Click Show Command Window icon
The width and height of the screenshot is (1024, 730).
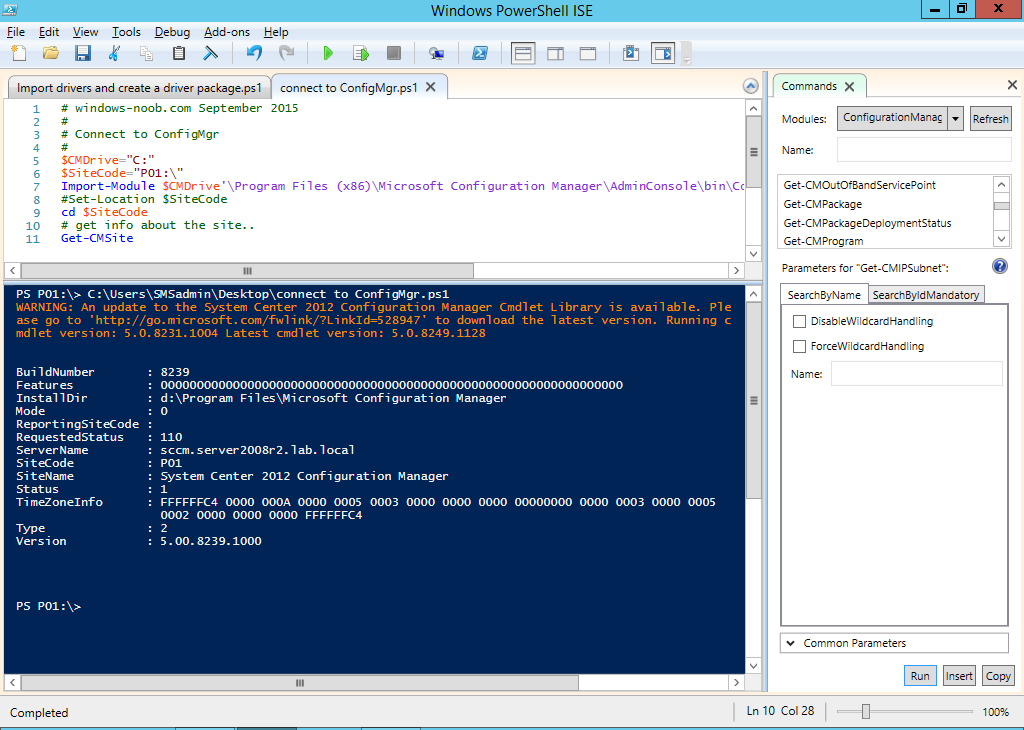(631, 54)
